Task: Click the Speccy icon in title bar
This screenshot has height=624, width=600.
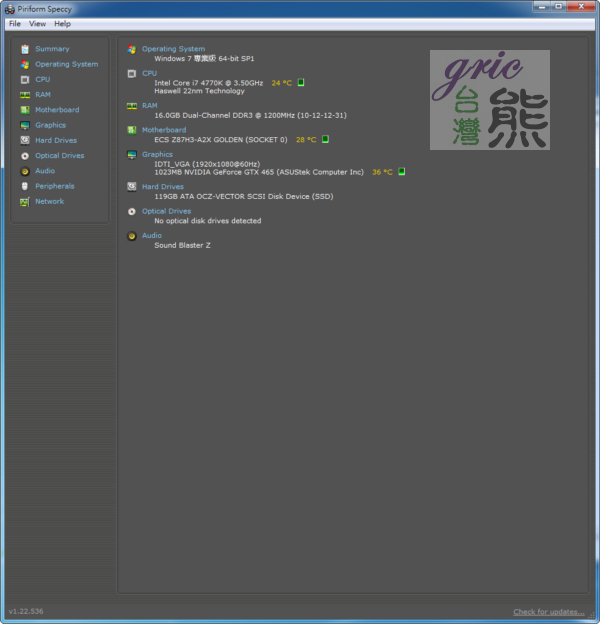Action: pos(10,9)
